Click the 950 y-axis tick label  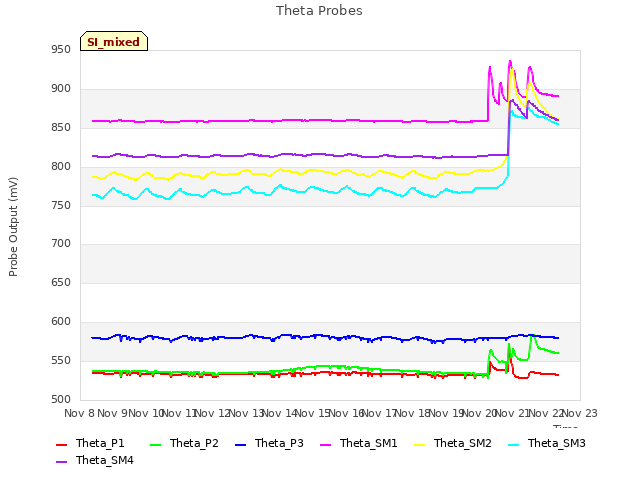pos(61,50)
